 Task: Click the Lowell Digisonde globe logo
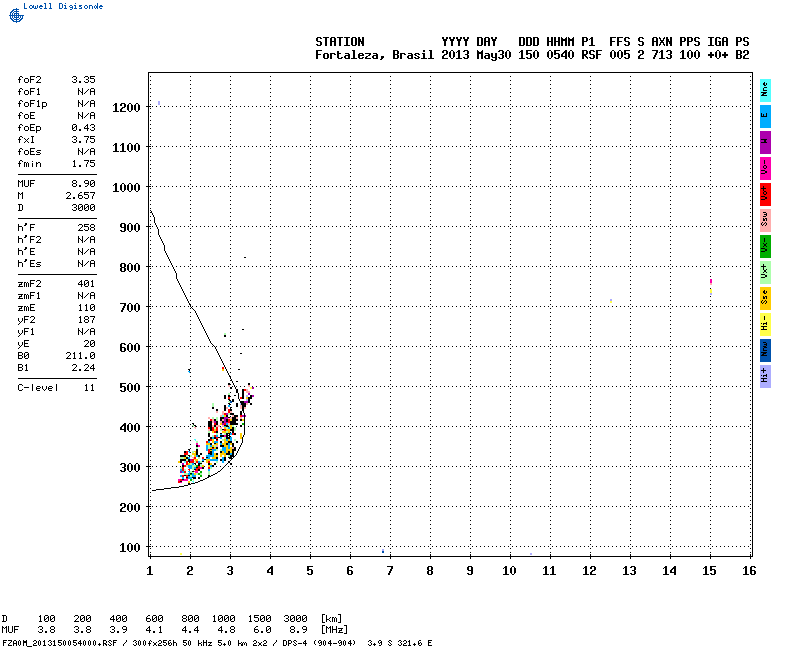coord(16,16)
